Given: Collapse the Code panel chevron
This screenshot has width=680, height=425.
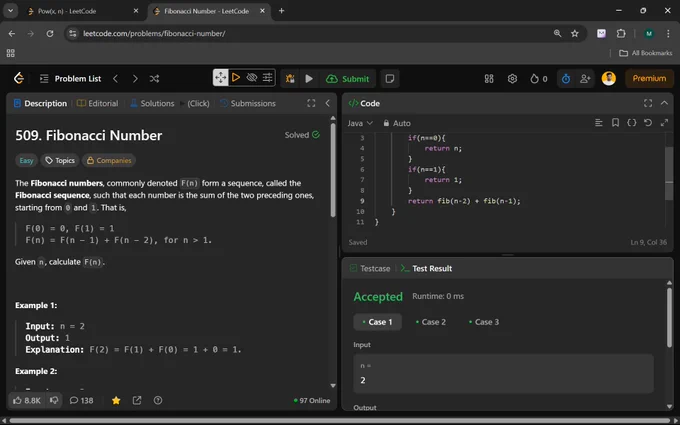Looking at the screenshot, I should point(664,103).
